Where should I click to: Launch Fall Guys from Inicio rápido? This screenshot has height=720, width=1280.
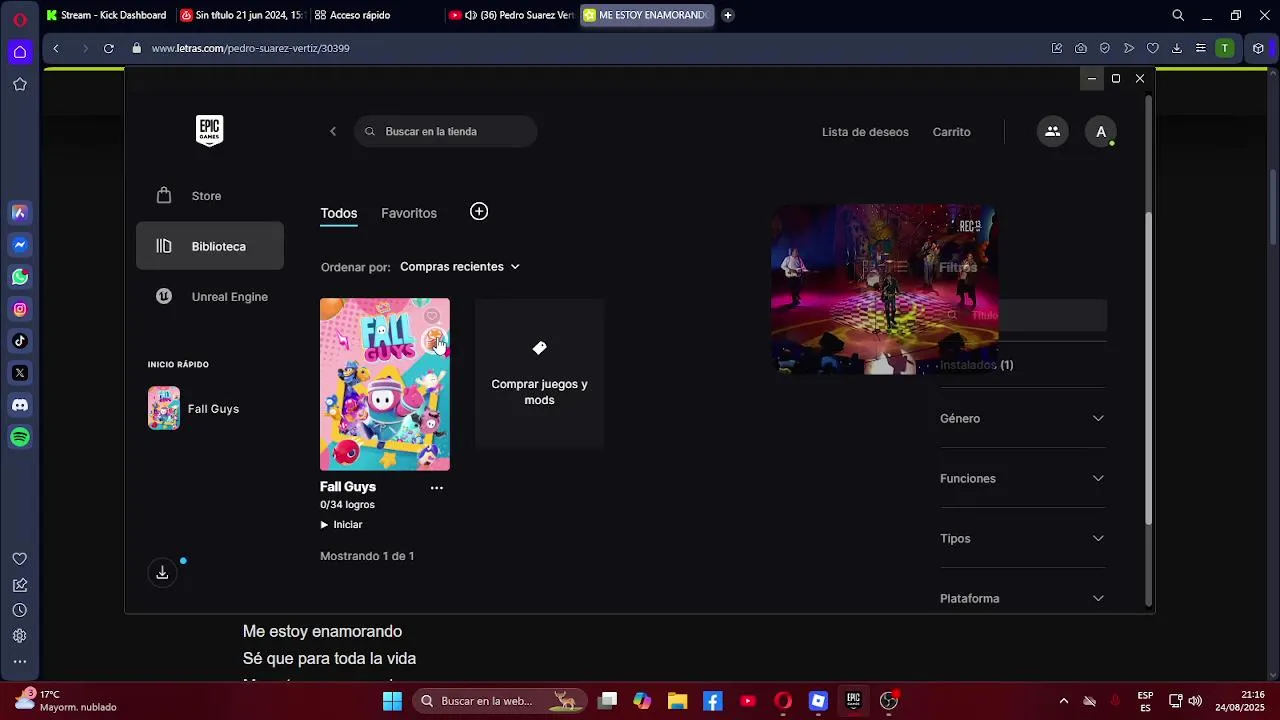tap(194, 409)
